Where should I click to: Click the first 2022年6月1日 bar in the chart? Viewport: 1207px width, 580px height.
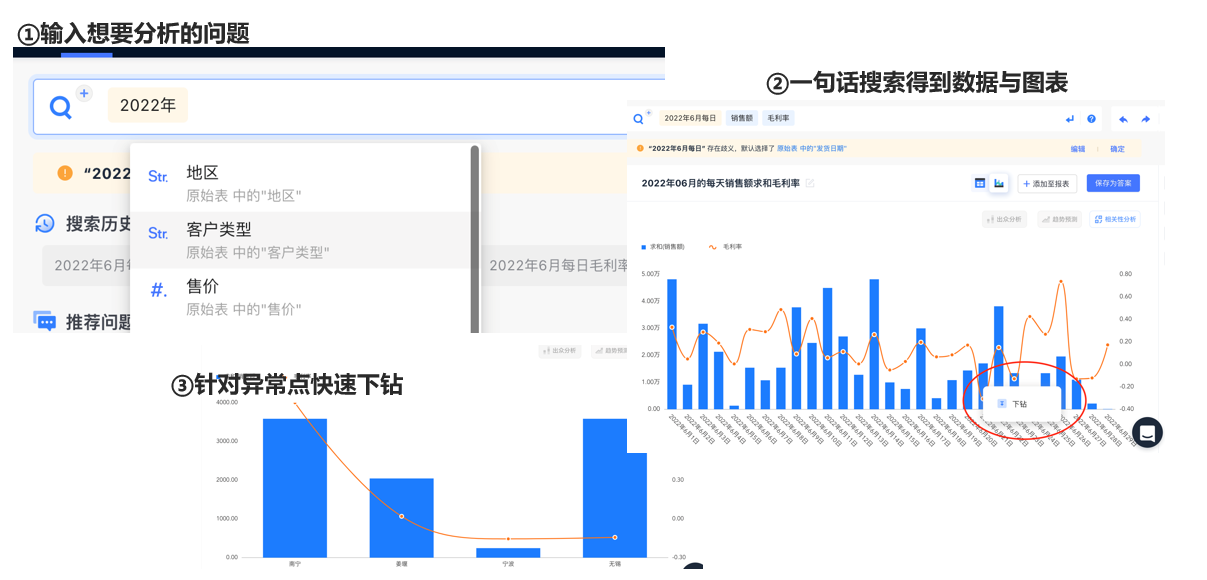(672, 343)
